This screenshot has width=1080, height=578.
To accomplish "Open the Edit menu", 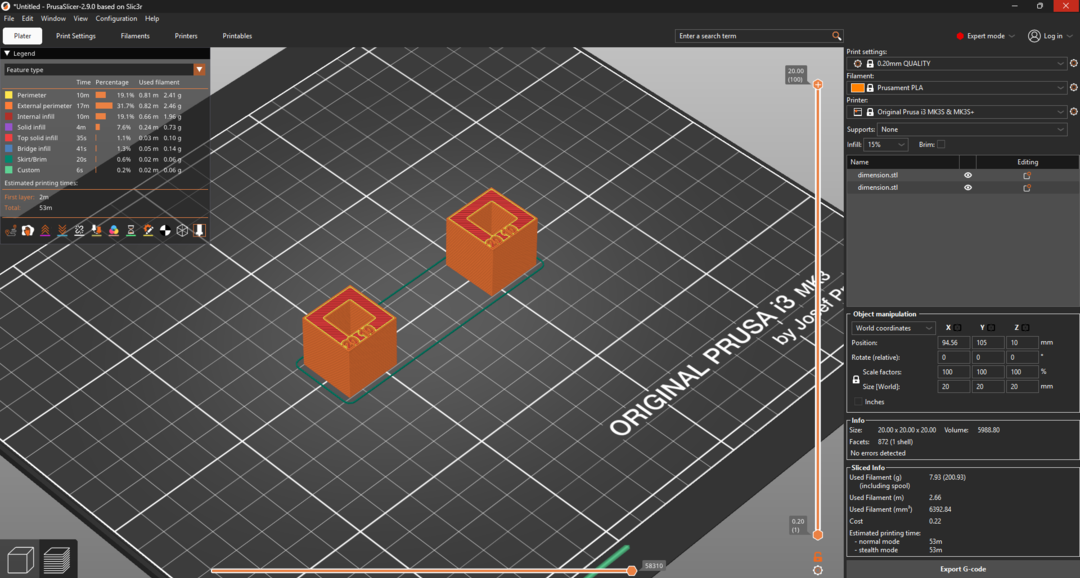I will pyautogui.click(x=28, y=19).
